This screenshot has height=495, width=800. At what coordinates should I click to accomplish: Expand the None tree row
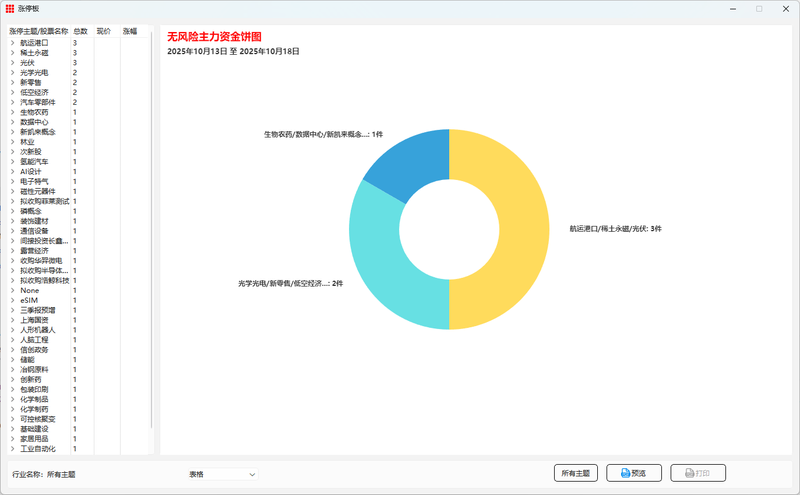coord(13,290)
